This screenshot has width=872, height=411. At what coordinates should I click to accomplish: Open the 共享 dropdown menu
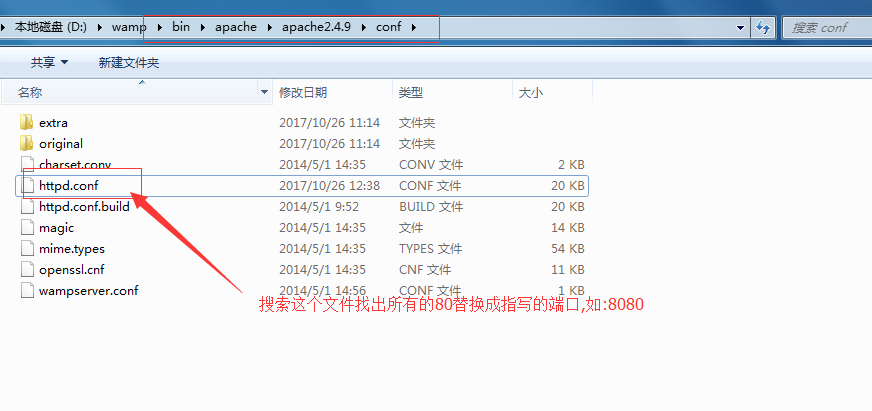pyautogui.click(x=49, y=63)
